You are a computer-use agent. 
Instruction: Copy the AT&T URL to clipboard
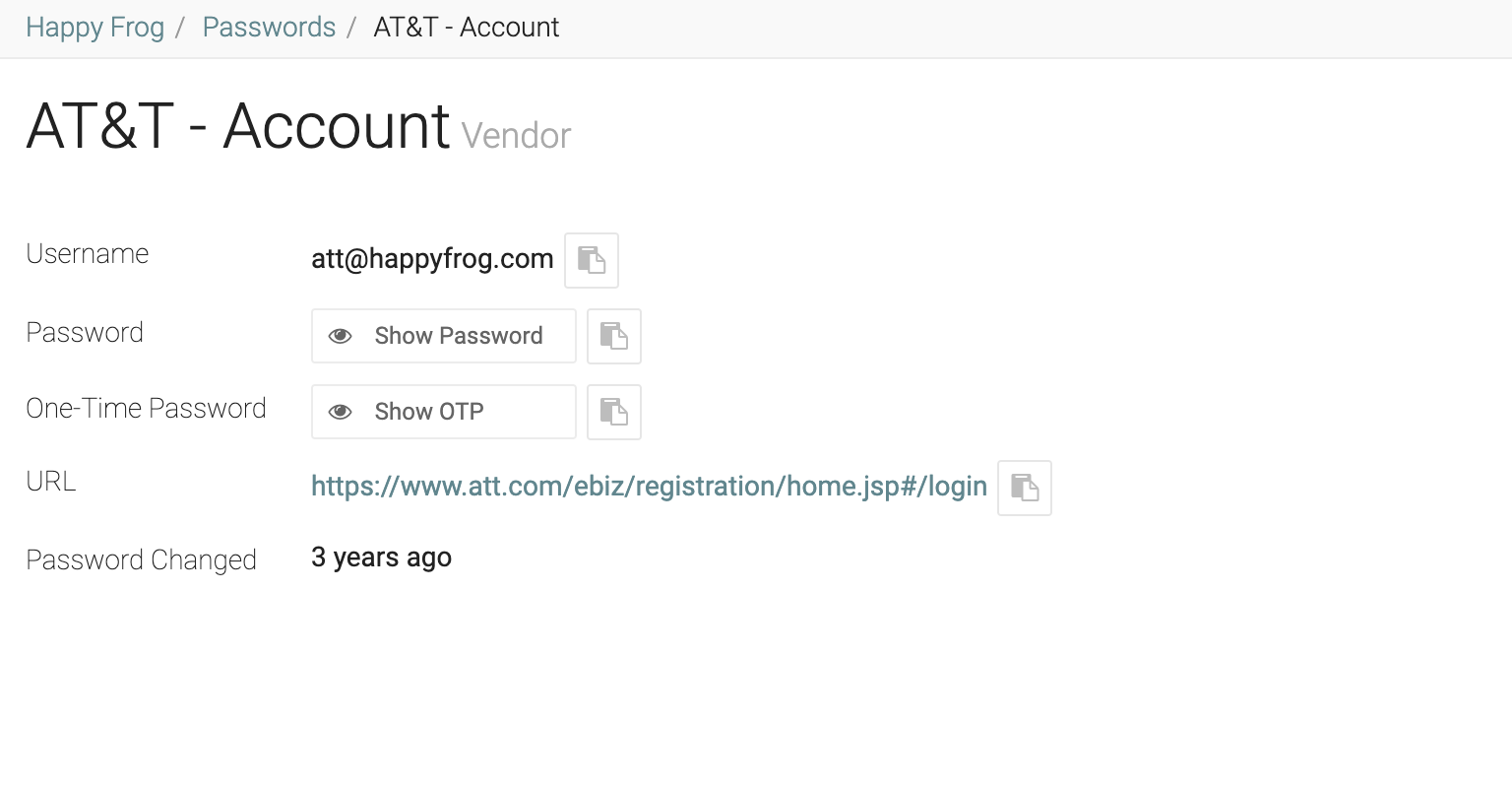click(x=1025, y=488)
